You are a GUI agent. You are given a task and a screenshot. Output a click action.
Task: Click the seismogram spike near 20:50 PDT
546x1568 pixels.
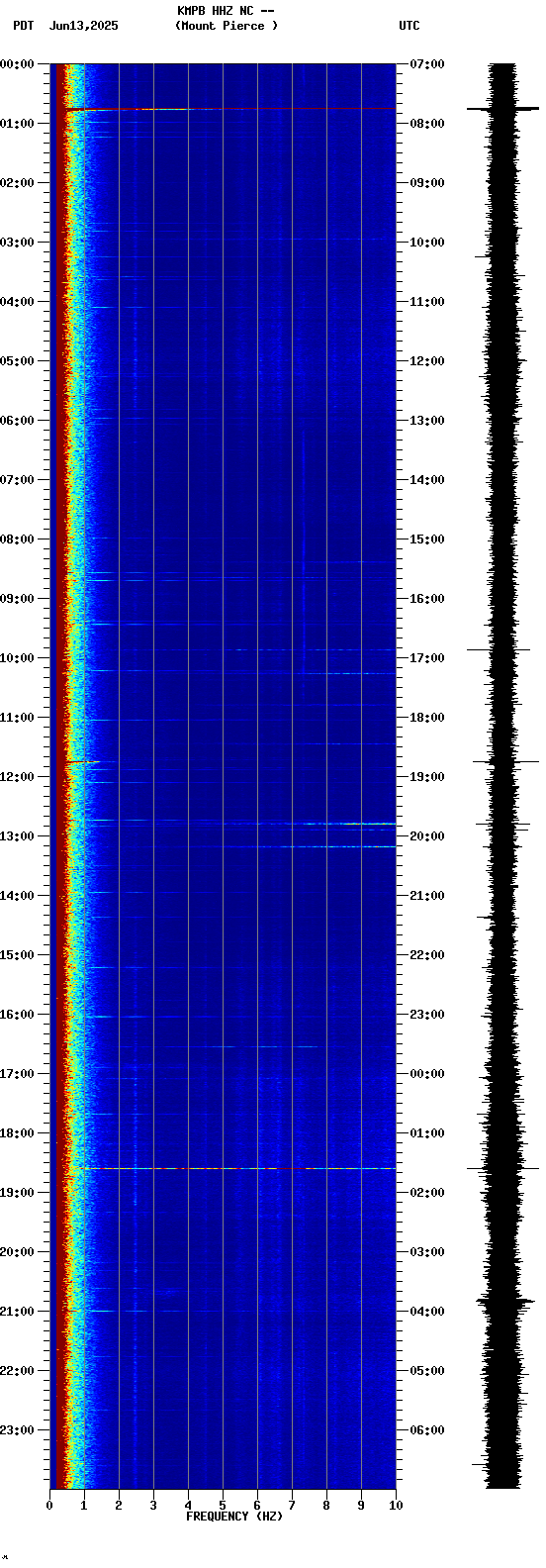click(504, 1300)
